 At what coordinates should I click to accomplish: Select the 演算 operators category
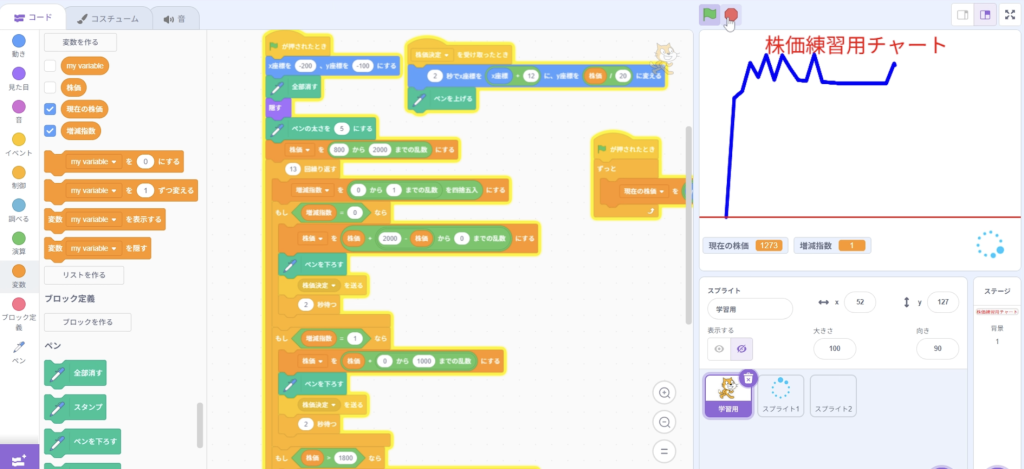(x=19, y=242)
